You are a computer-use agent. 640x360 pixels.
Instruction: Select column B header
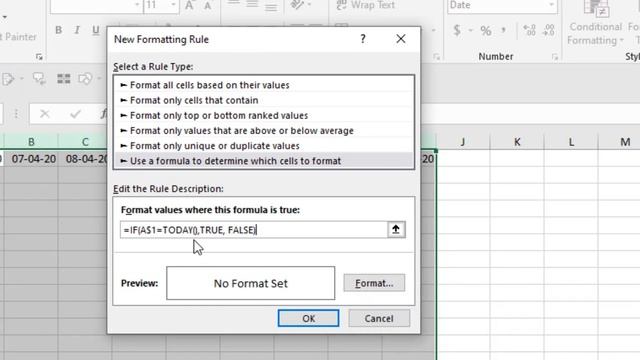pos(31,142)
